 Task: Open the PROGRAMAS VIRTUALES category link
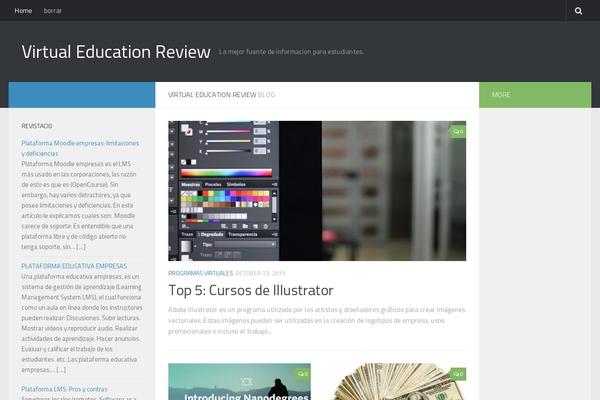coord(200,273)
